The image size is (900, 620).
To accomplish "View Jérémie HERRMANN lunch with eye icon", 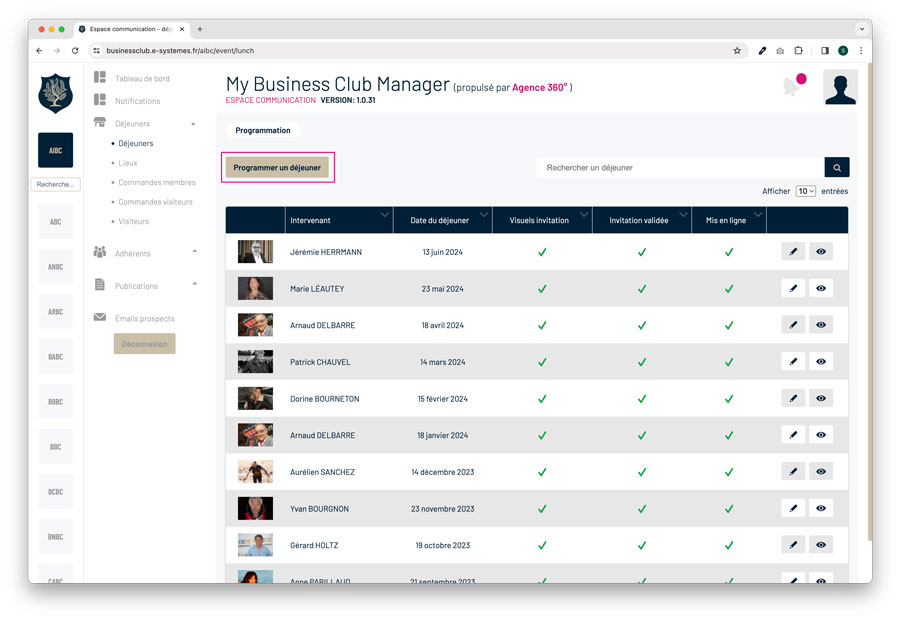I will point(821,252).
